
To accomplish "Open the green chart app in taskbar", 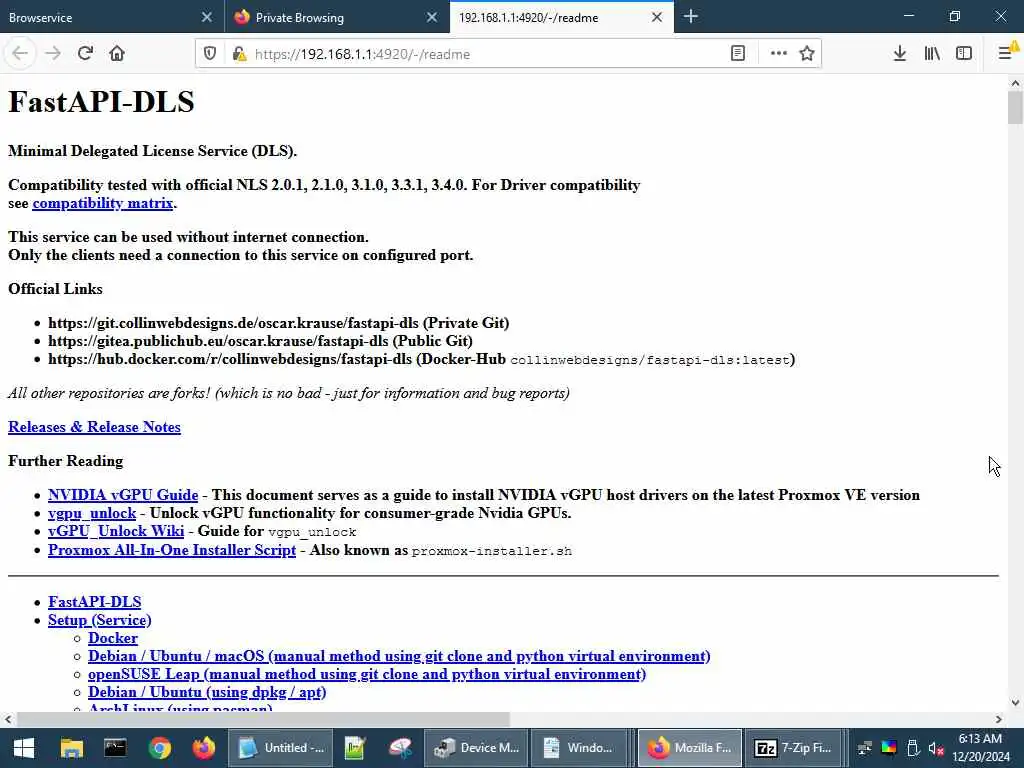I will click(x=355, y=748).
